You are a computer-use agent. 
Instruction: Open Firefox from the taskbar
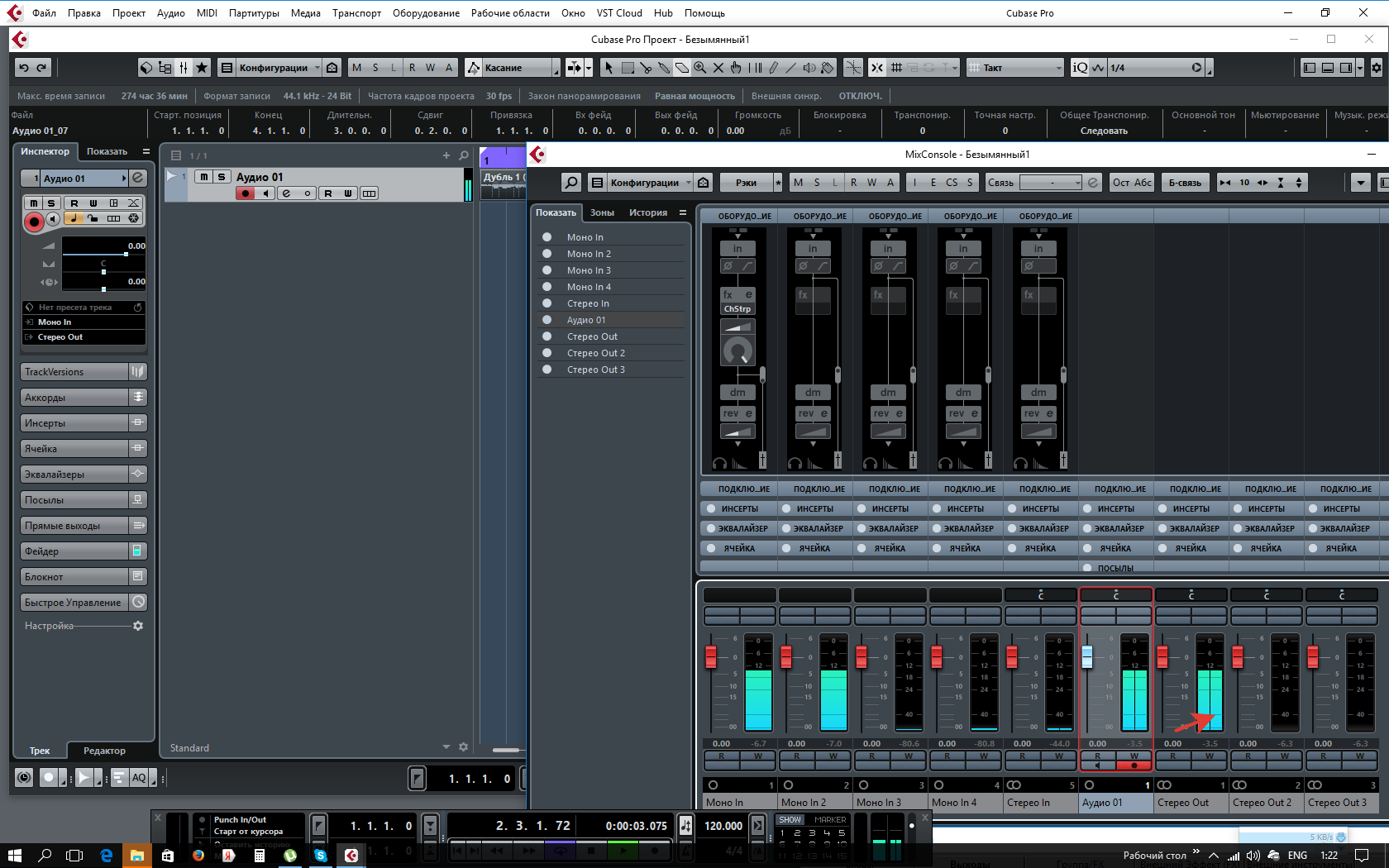[x=198, y=856]
